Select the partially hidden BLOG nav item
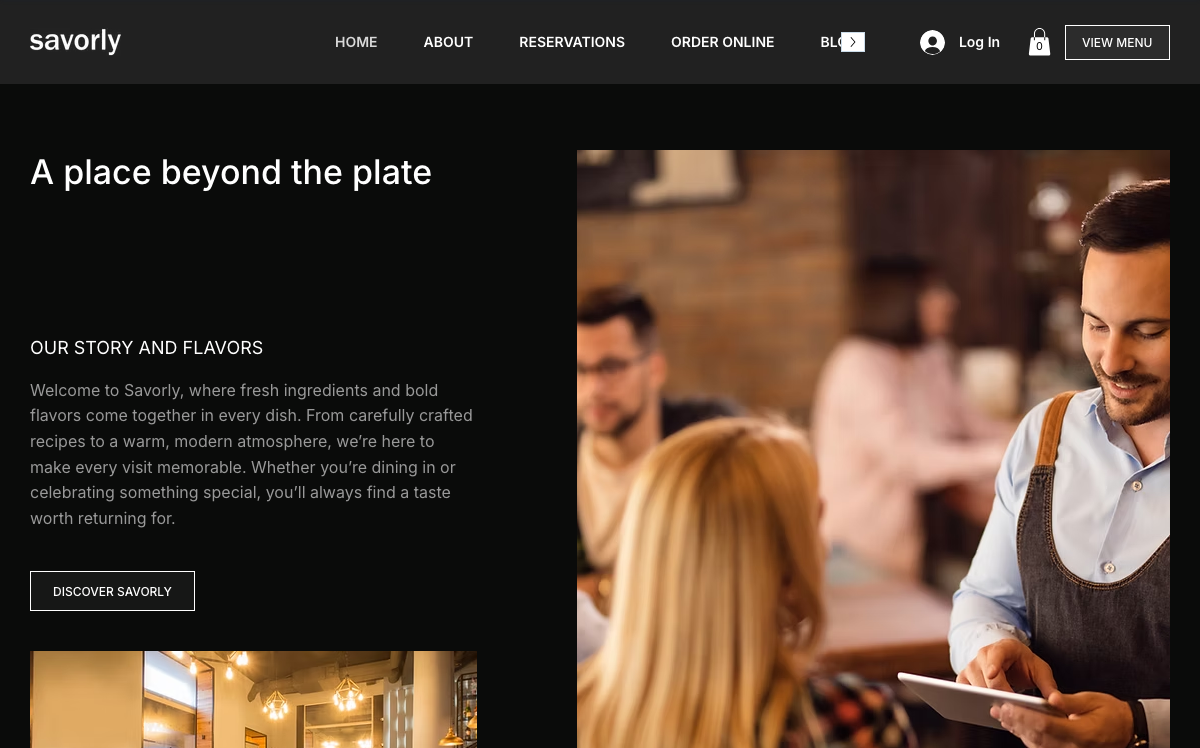 pos(831,42)
